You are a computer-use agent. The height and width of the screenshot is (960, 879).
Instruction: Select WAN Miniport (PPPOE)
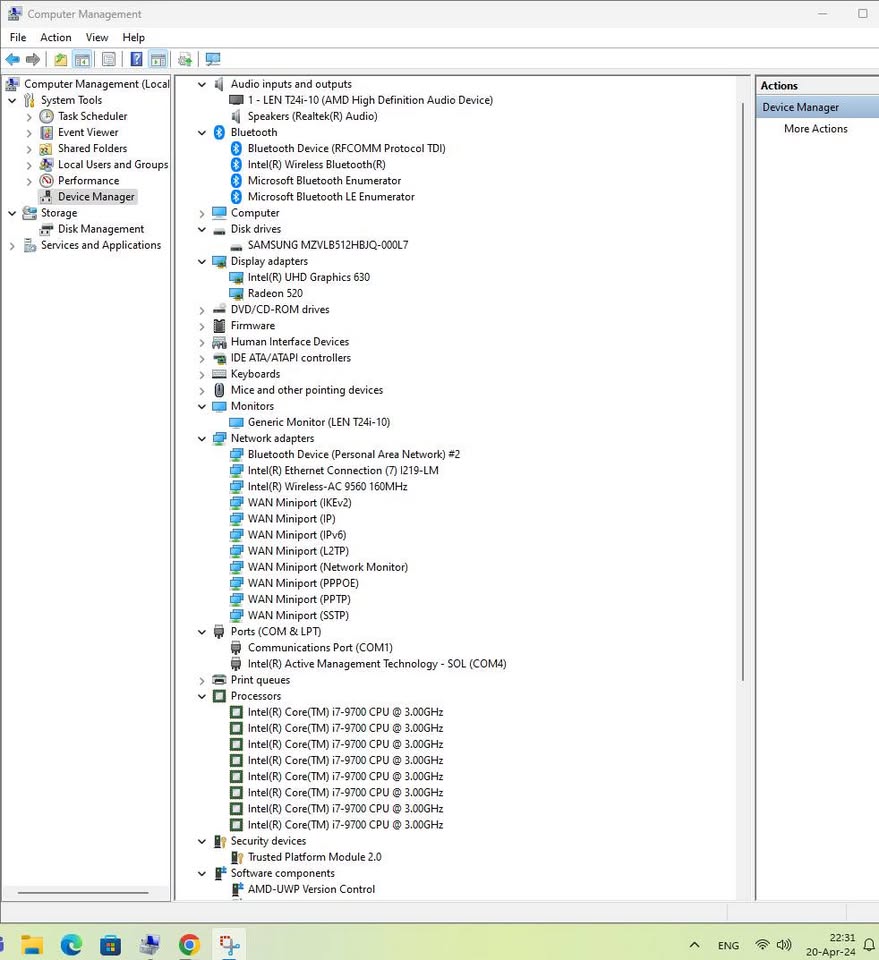303,583
